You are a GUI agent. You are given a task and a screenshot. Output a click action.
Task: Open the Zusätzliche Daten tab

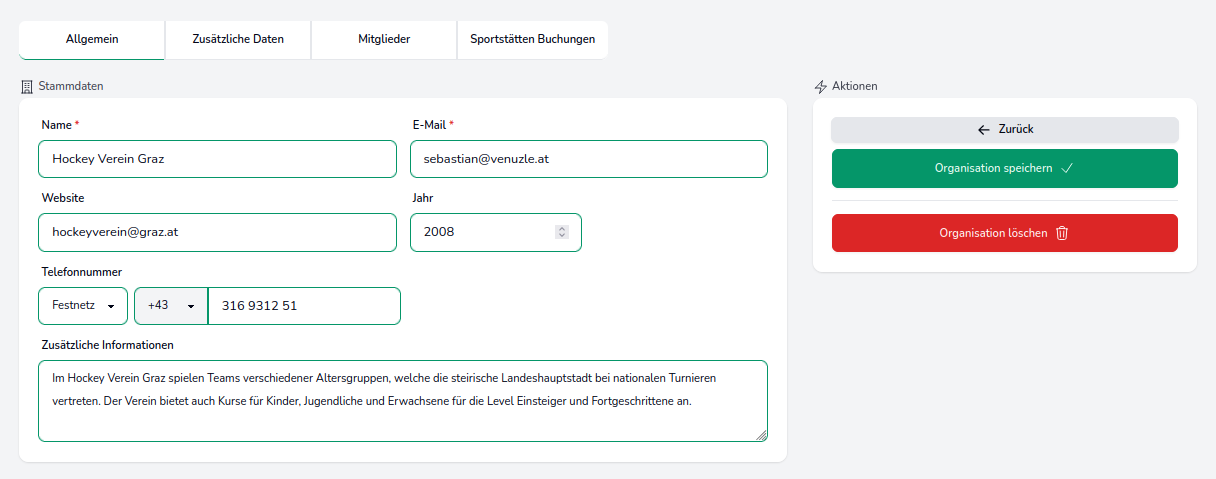pyautogui.click(x=238, y=40)
